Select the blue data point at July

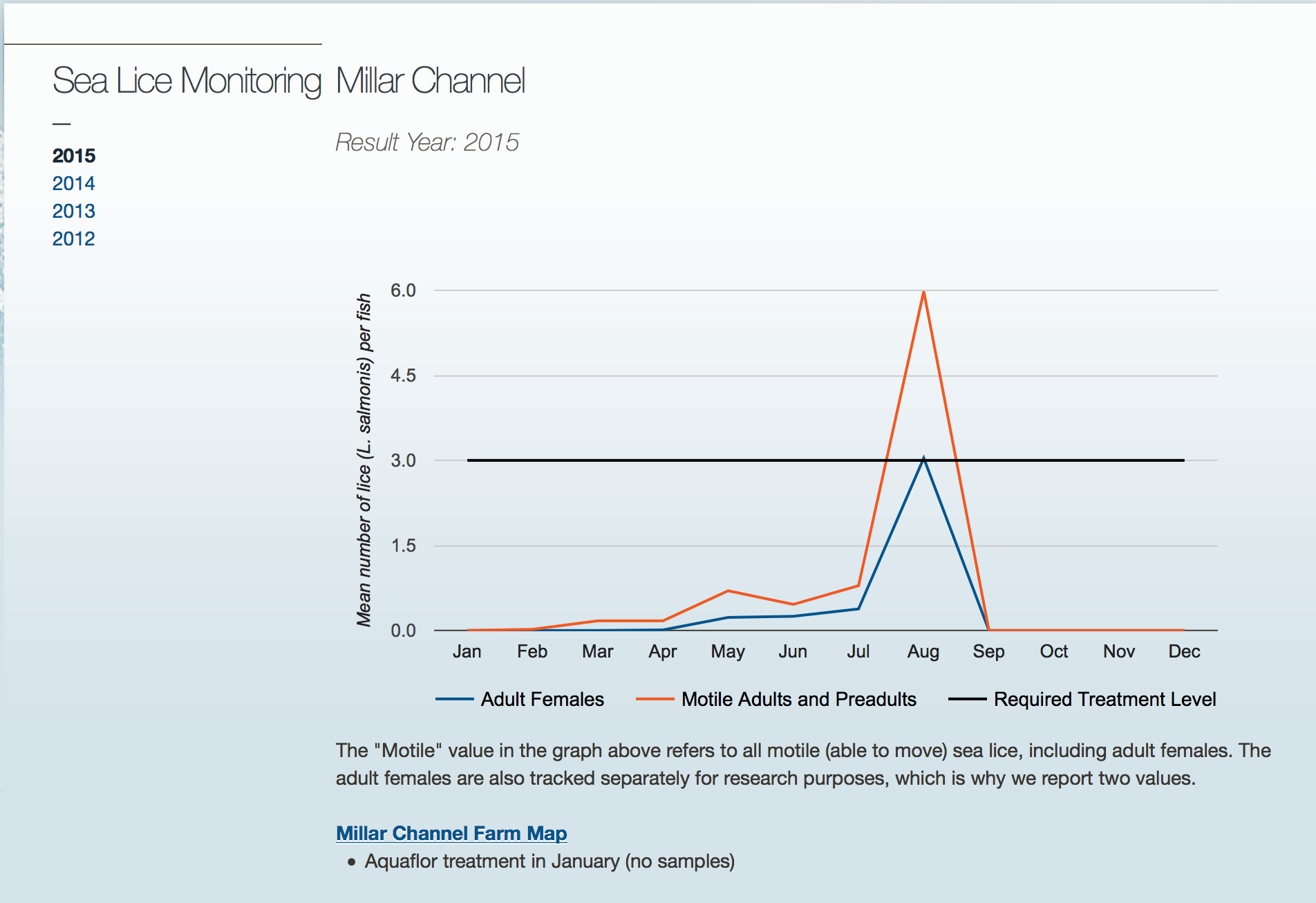click(x=858, y=609)
